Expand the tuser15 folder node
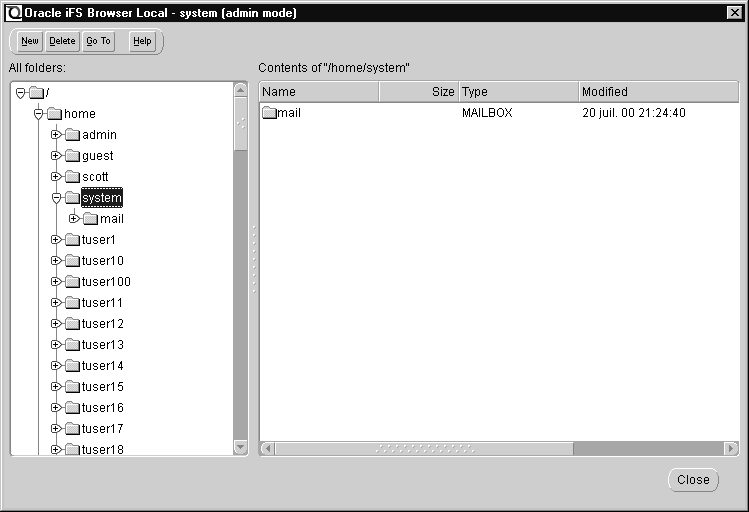The height and width of the screenshot is (512, 749). [x=56, y=387]
